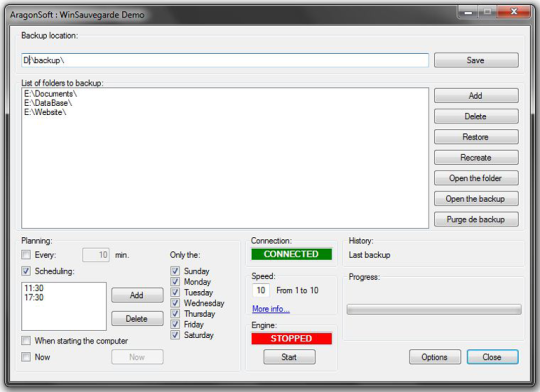The width and height of the screenshot is (540, 392).
Task: Enable When starting the computer checkbox
Action: pos(26,341)
